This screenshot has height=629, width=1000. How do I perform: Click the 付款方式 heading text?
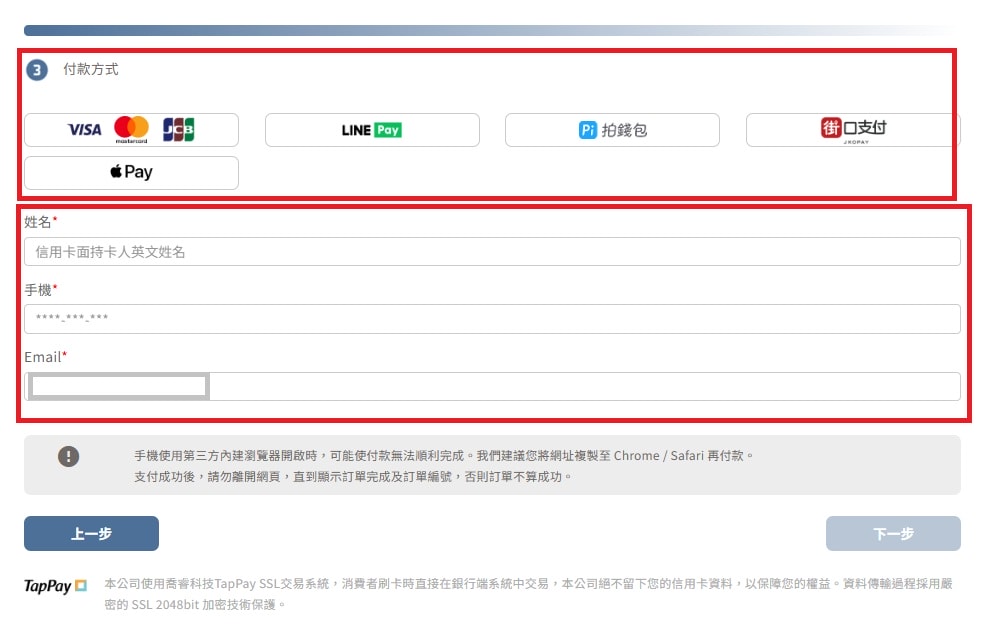click(91, 69)
